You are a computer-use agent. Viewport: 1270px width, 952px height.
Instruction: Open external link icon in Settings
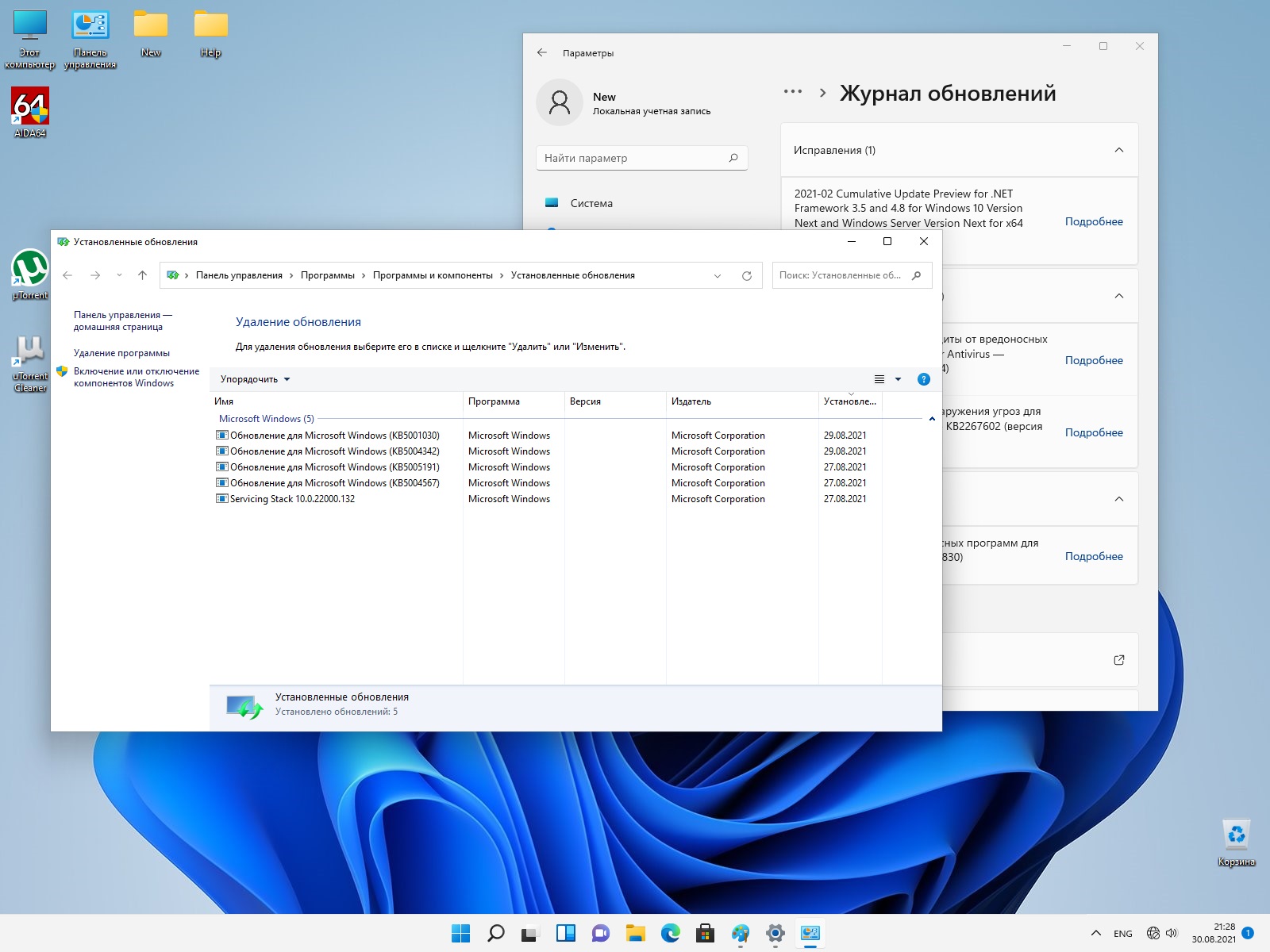(1119, 660)
